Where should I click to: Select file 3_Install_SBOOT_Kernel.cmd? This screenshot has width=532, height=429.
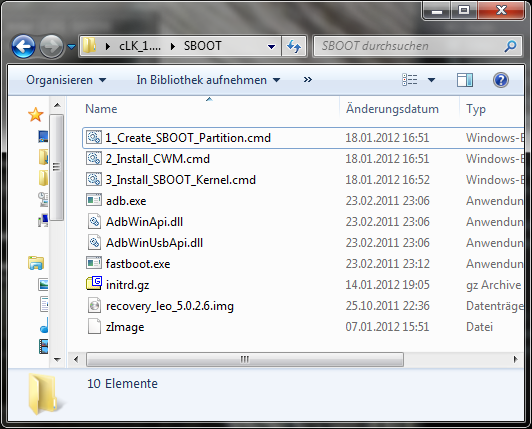(180, 180)
